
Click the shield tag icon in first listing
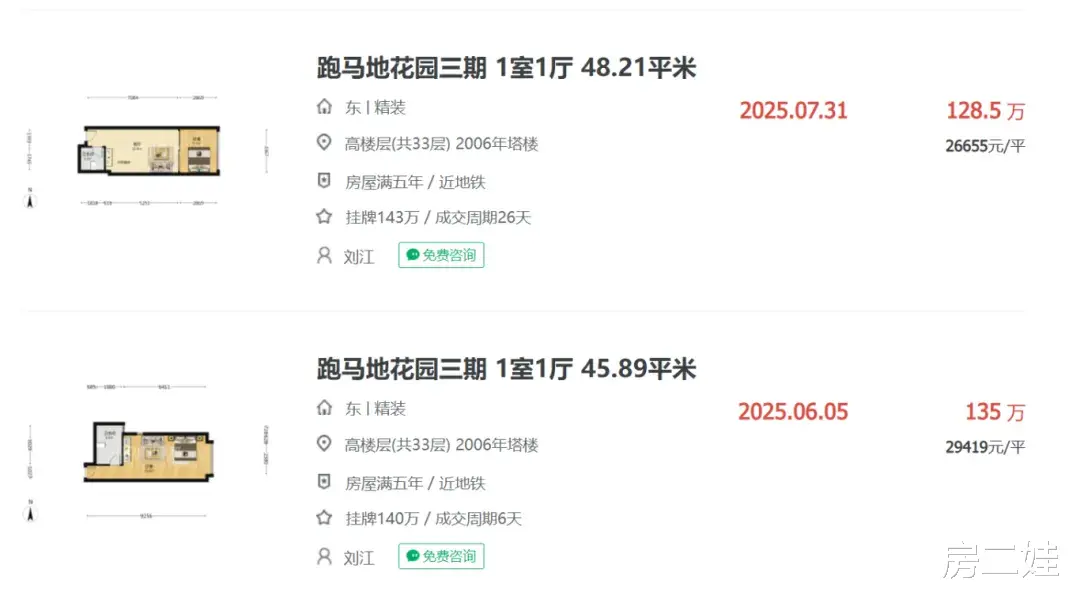tap(324, 181)
